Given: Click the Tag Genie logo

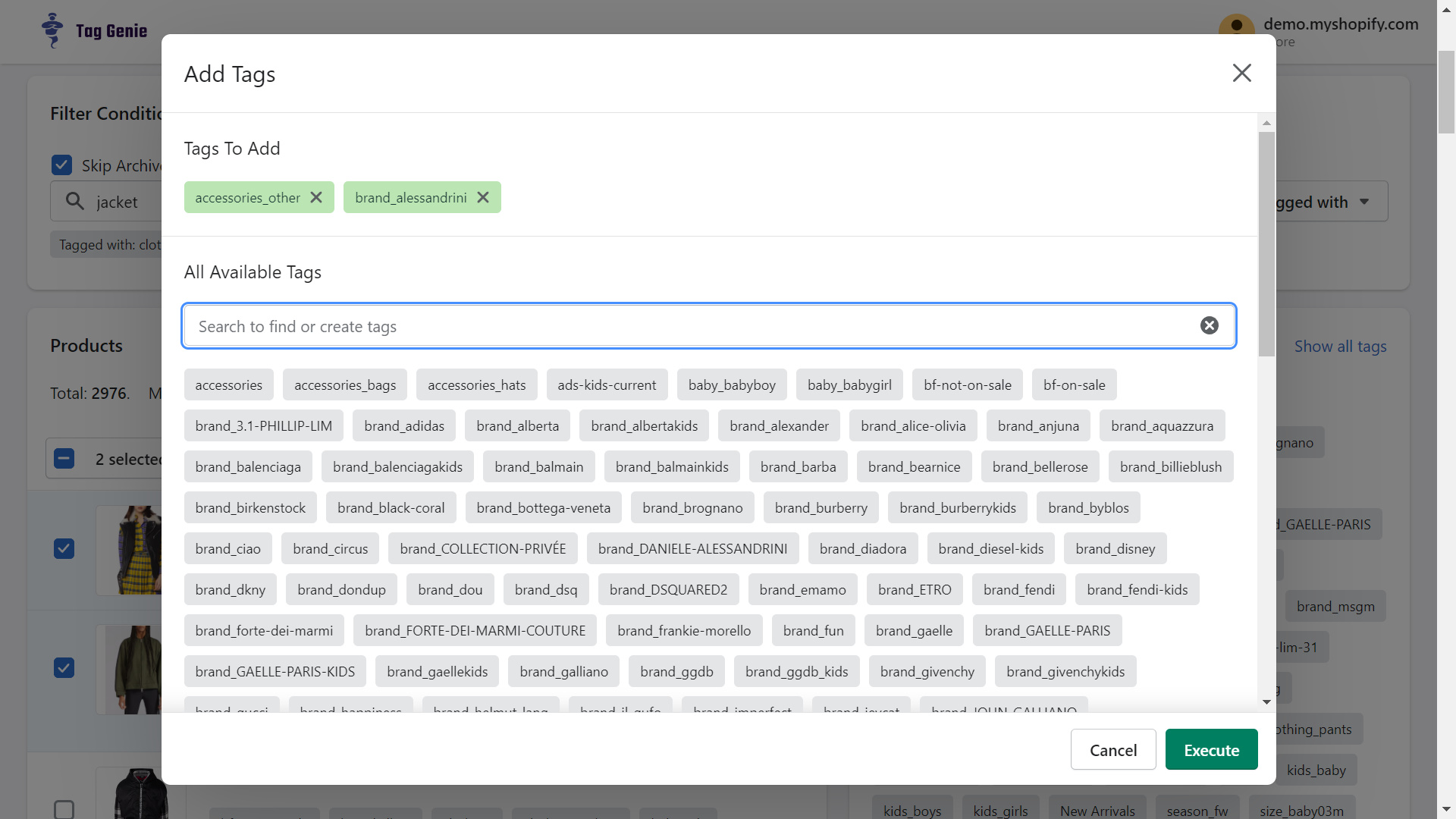Looking at the screenshot, I should pyautogui.click(x=95, y=31).
